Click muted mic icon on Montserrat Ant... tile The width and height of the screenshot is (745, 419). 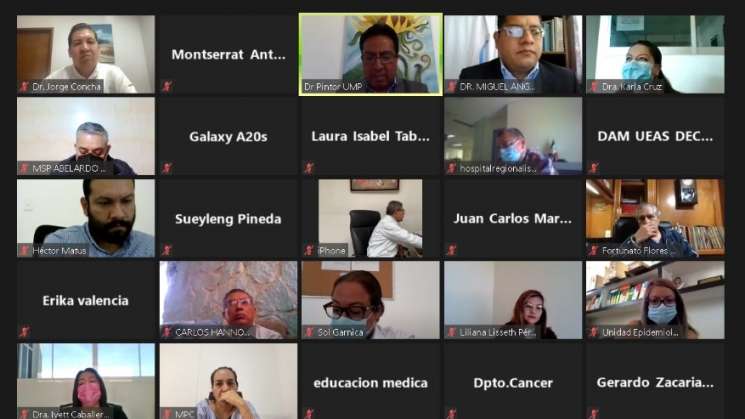pyautogui.click(x=167, y=86)
